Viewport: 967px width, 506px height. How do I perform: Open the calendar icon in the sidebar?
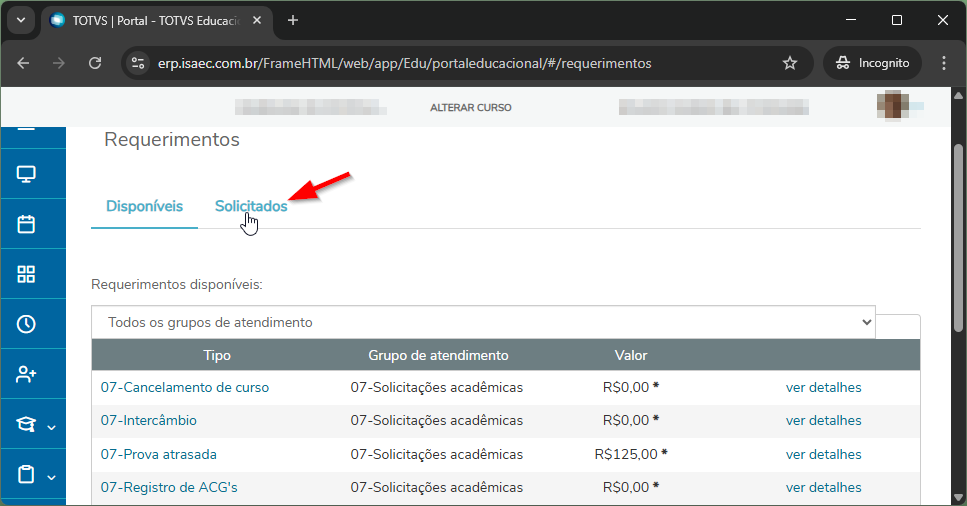point(26,224)
